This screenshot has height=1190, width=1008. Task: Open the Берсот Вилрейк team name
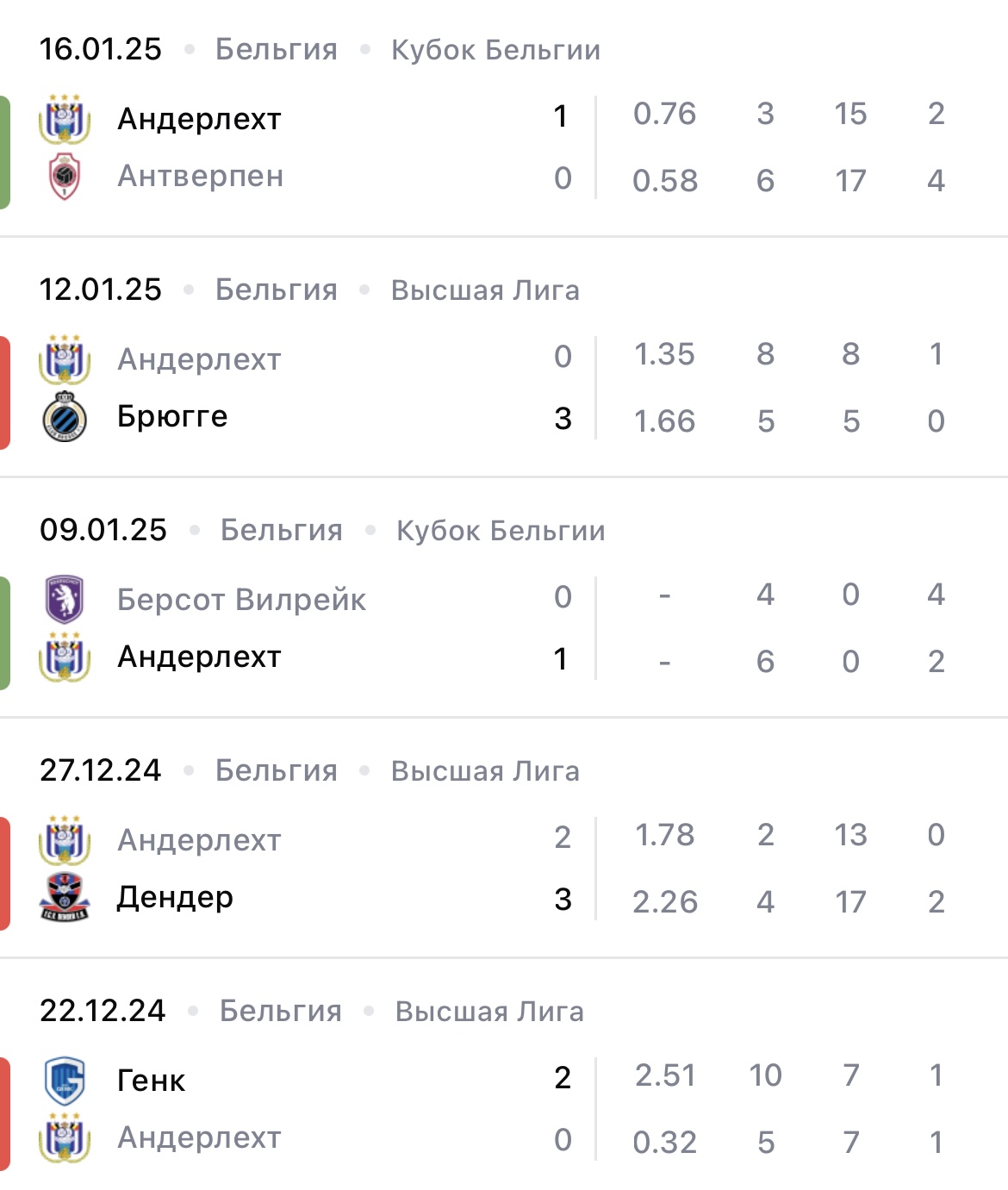pyautogui.click(x=241, y=600)
